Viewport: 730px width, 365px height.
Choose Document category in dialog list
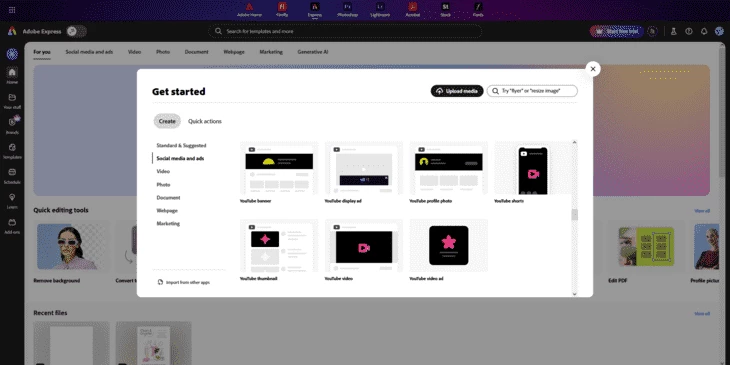(168, 197)
